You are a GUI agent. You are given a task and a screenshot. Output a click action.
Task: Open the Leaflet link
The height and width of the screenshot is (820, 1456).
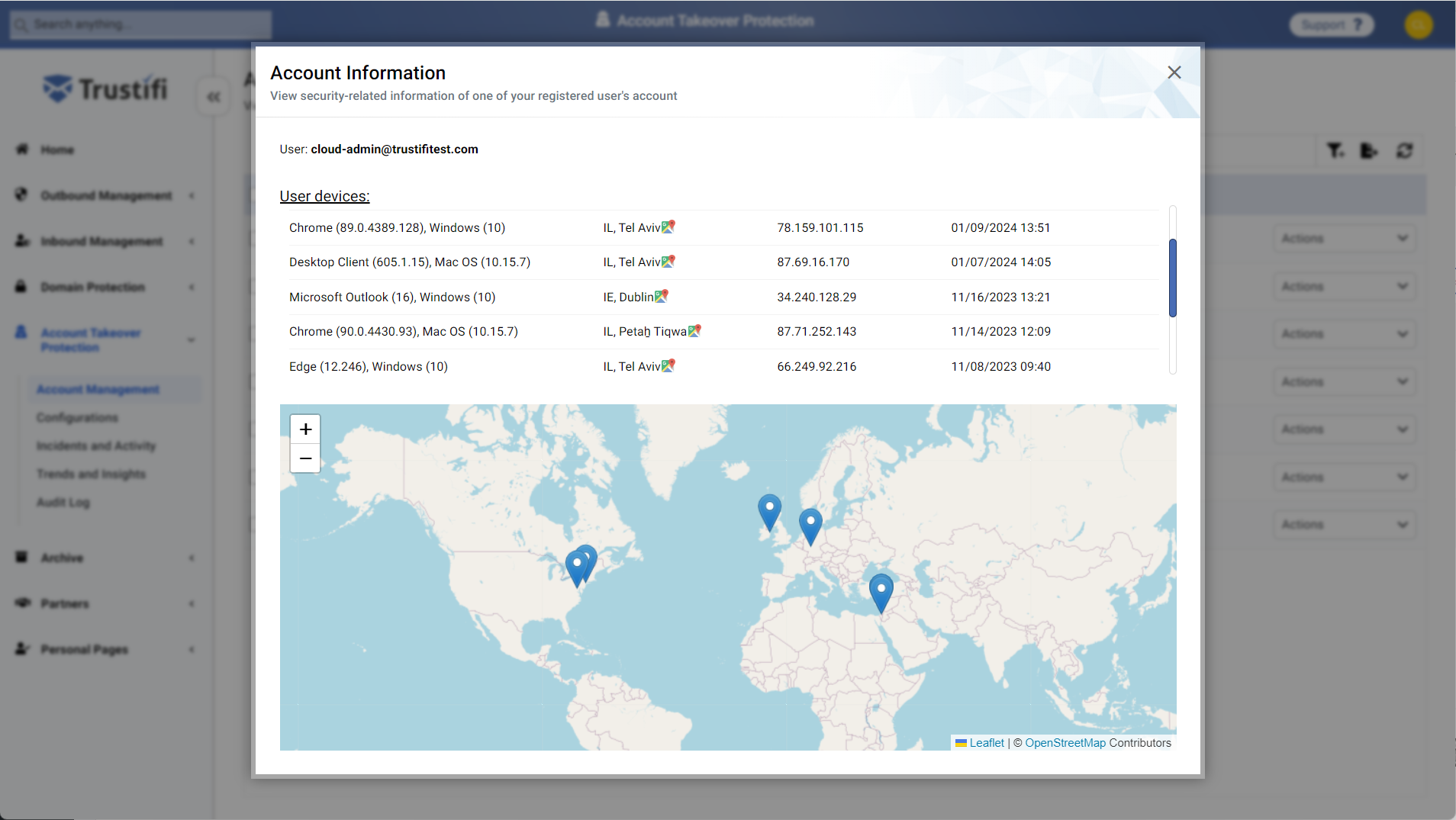pyautogui.click(x=987, y=743)
